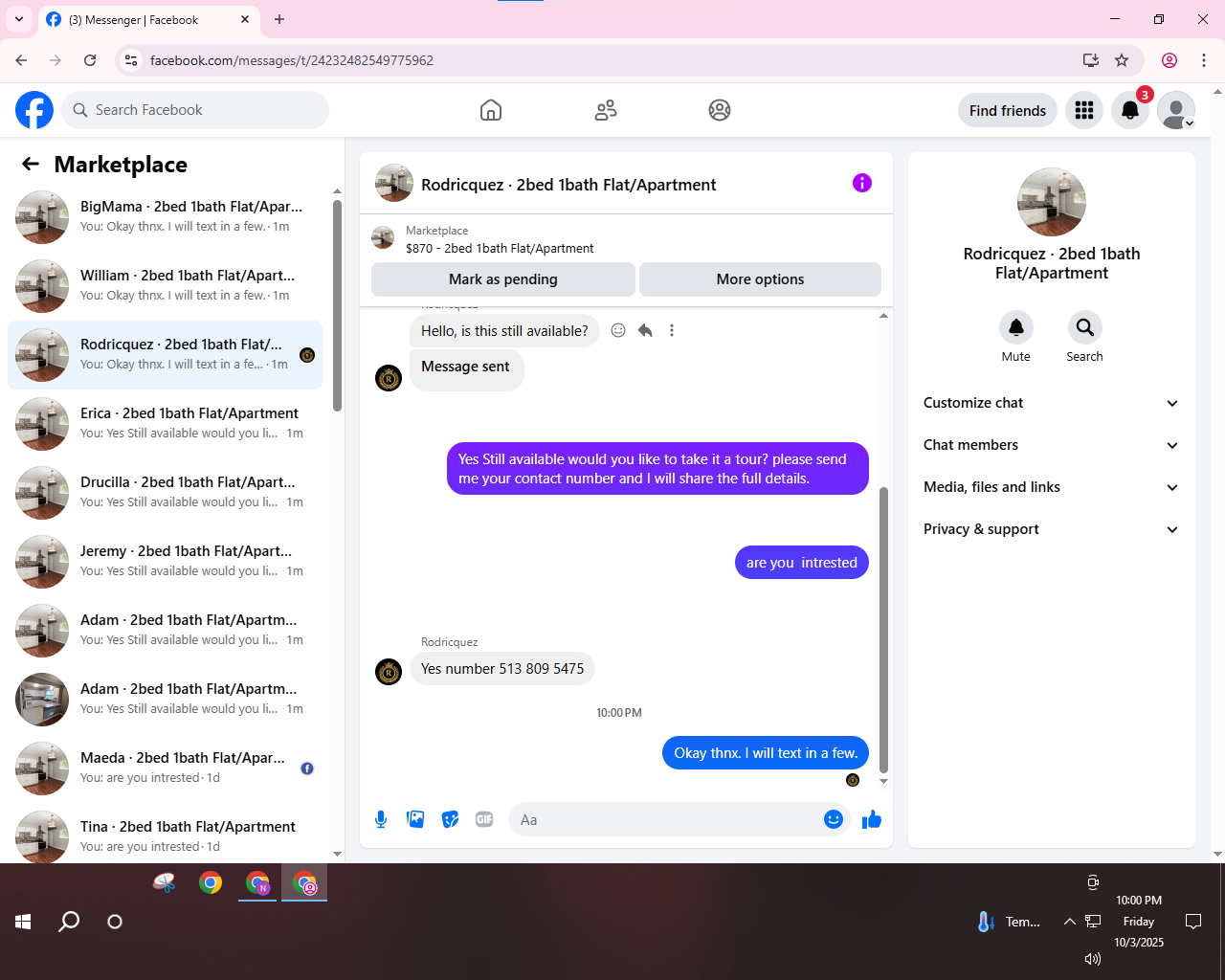Open the Chrome profile icon
The width and height of the screenshot is (1225, 980).
click(x=1169, y=60)
